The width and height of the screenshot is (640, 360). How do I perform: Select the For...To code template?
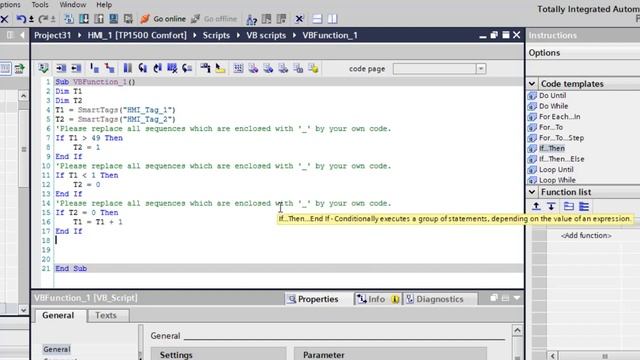[x=551, y=127]
